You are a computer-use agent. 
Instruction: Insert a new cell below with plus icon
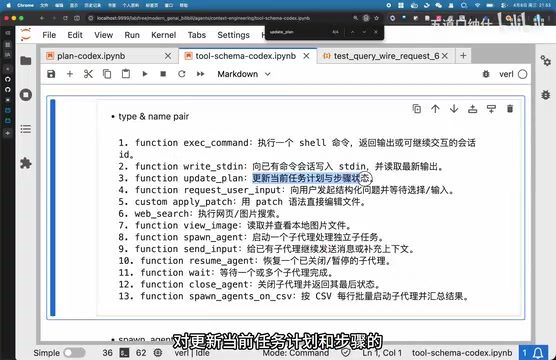pyautogui.click(x=70, y=74)
